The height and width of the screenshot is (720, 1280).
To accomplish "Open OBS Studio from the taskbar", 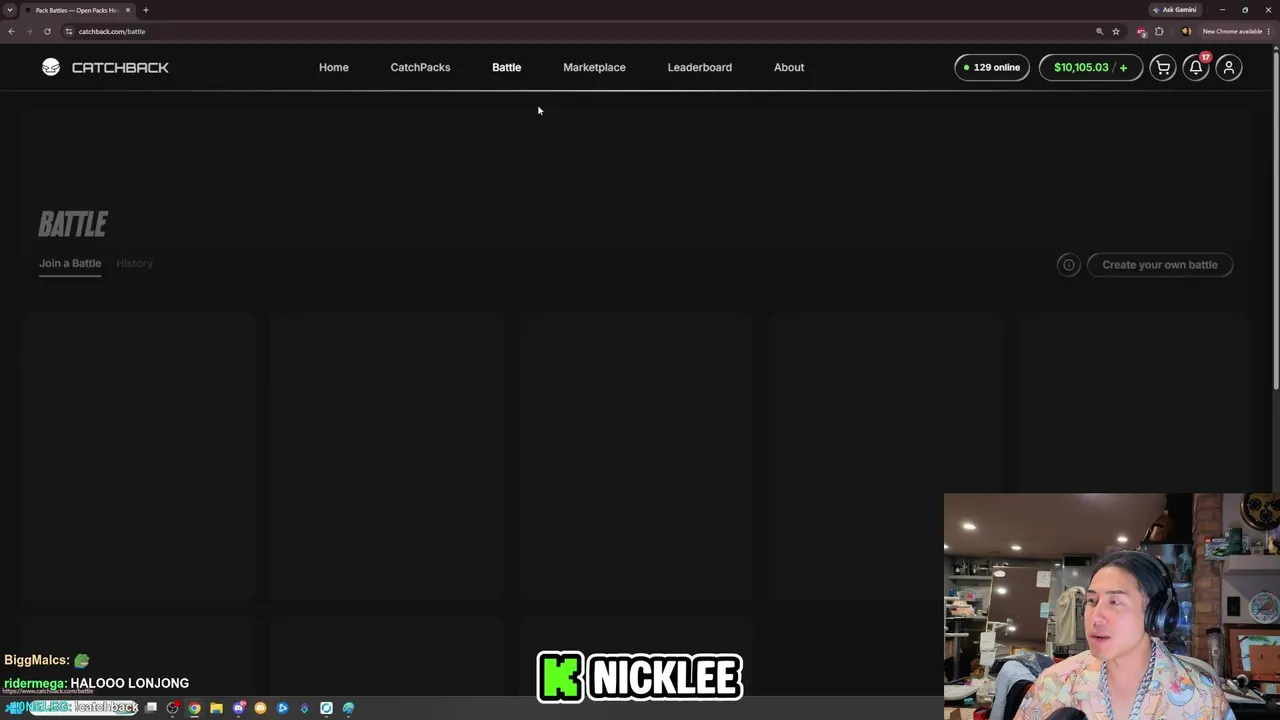I will coord(173,708).
